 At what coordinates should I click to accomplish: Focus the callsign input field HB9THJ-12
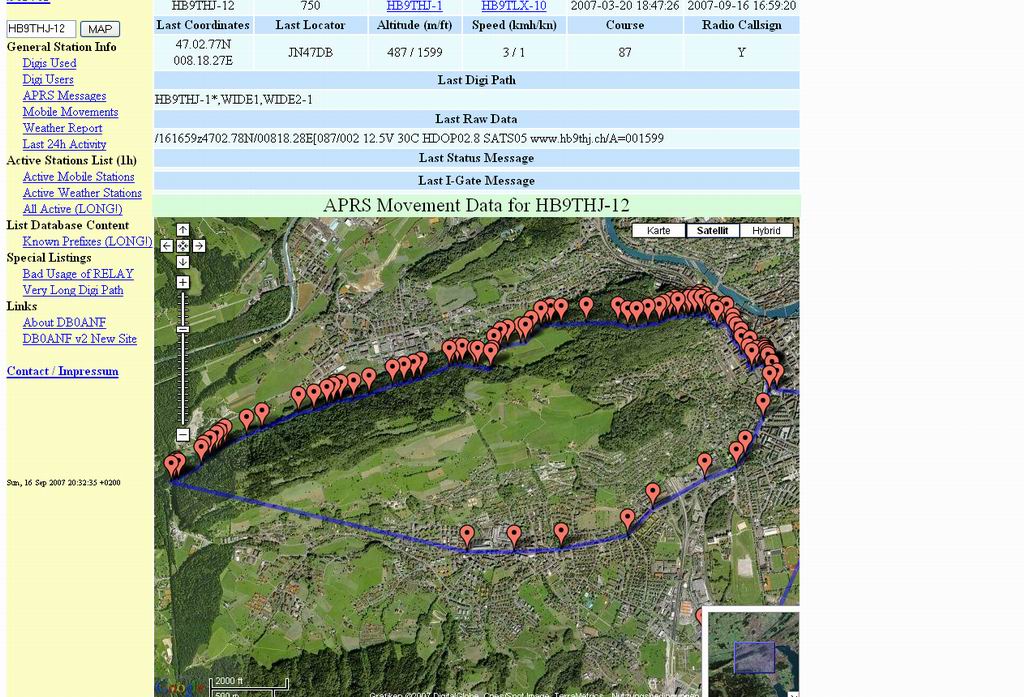40,29
